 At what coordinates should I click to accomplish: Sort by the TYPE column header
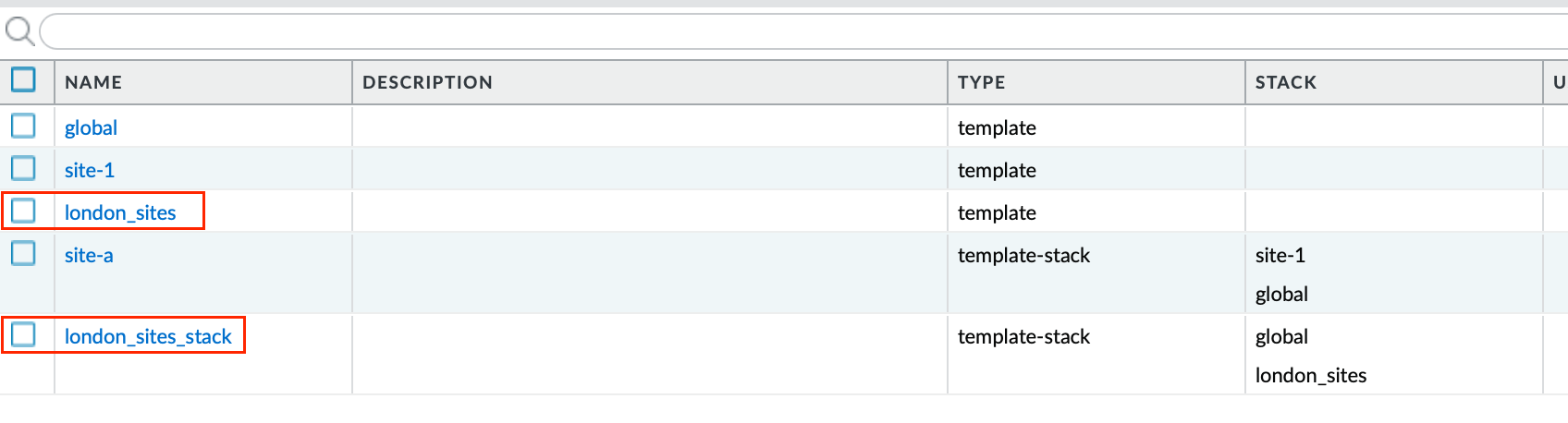click(x=981, y=83)
